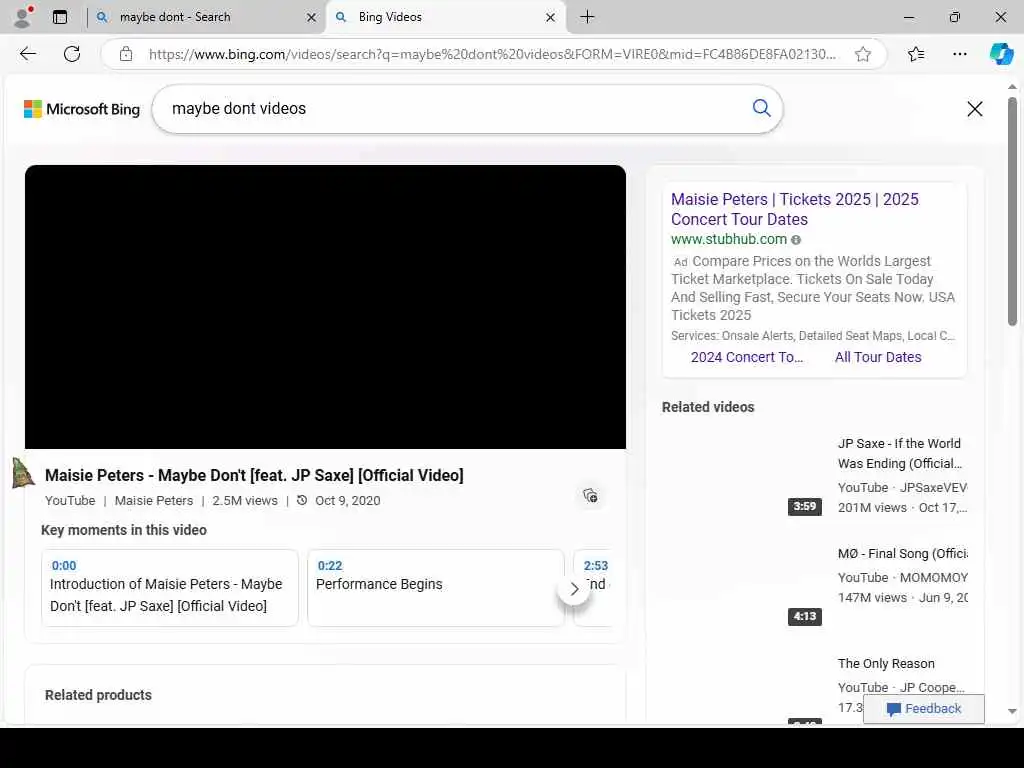Close the video detail view
The width and height of the screenshot is (1024, 768).
click(x=974, y=109)
